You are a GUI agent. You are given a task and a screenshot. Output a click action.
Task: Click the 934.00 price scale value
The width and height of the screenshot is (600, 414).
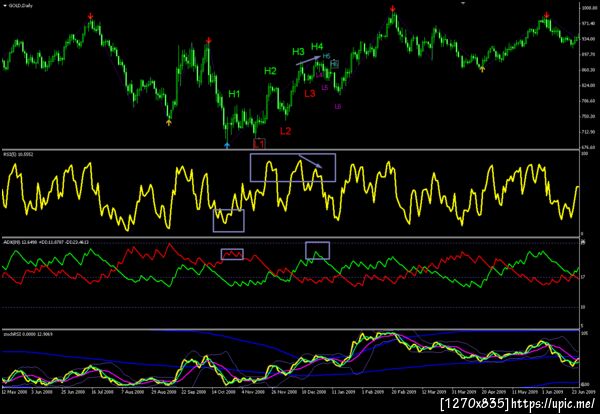point(588,39)
